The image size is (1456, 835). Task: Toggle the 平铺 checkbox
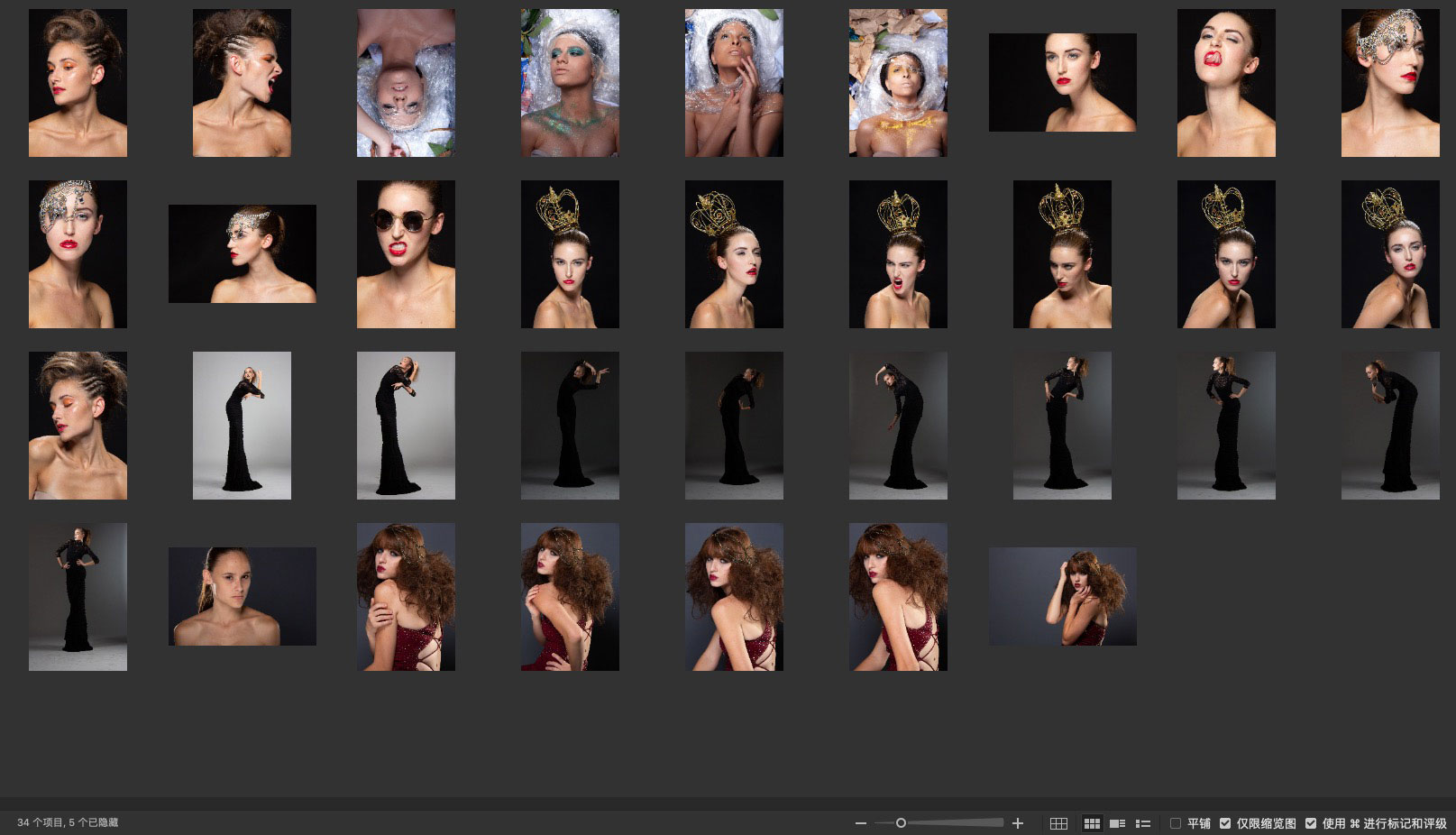(1176, 823)
